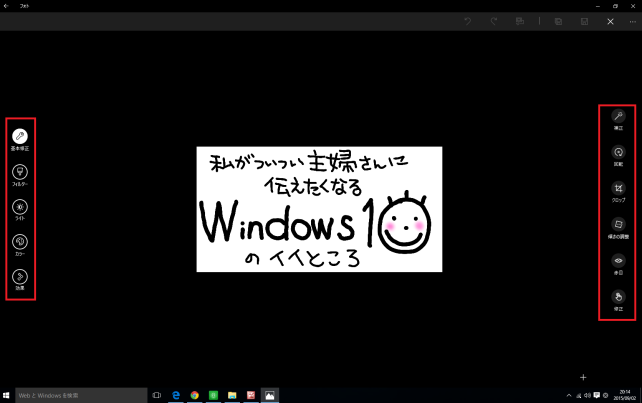
Task: Click the Undo arrow in the toolbar
Action: coord(468,21)
